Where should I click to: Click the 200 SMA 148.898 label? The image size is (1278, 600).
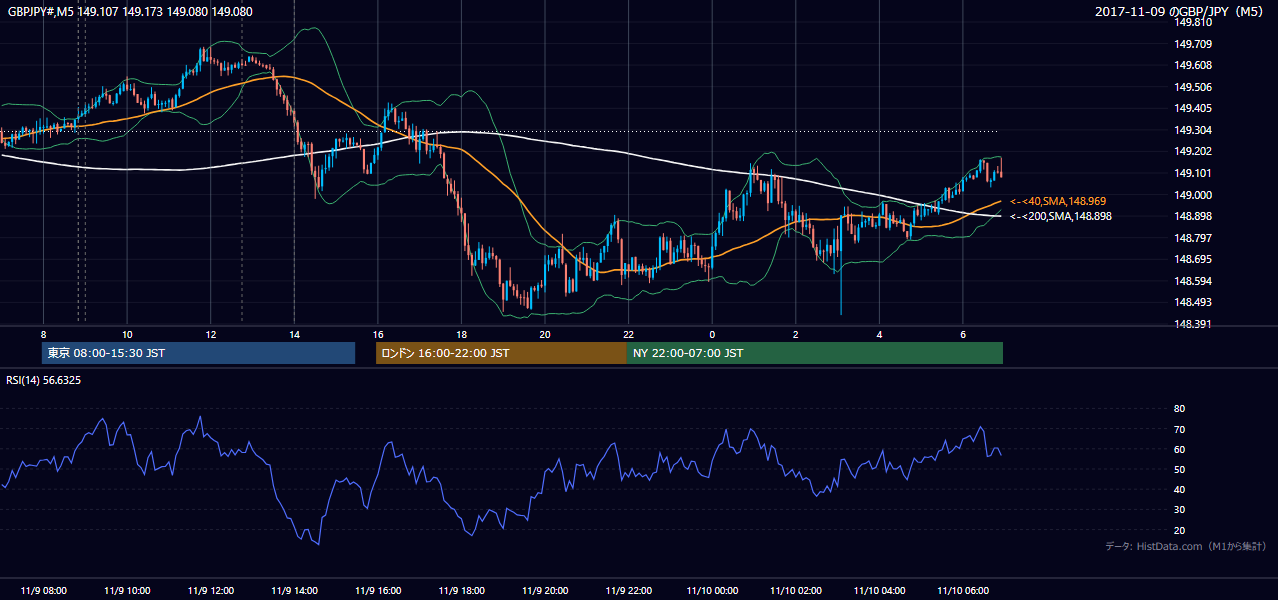coord(1061,216)
